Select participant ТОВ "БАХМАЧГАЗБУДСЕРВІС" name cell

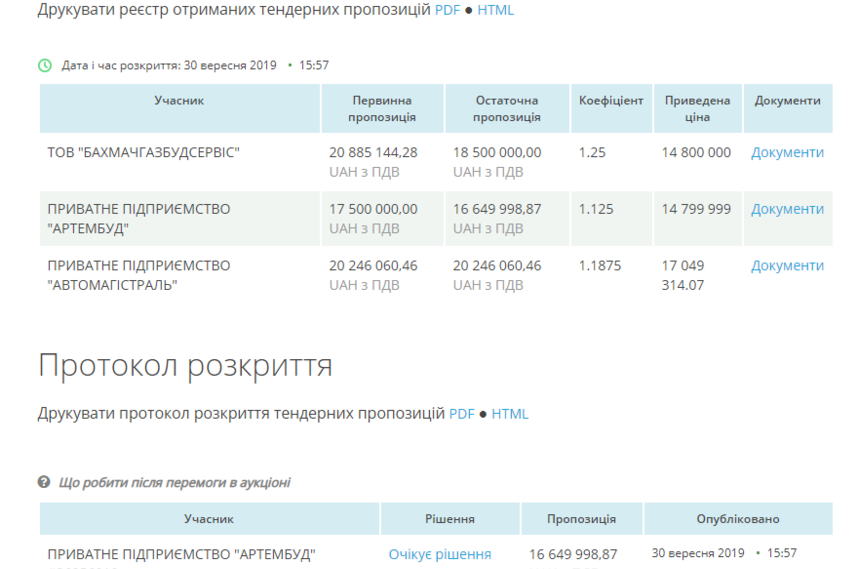pos(144,153)
